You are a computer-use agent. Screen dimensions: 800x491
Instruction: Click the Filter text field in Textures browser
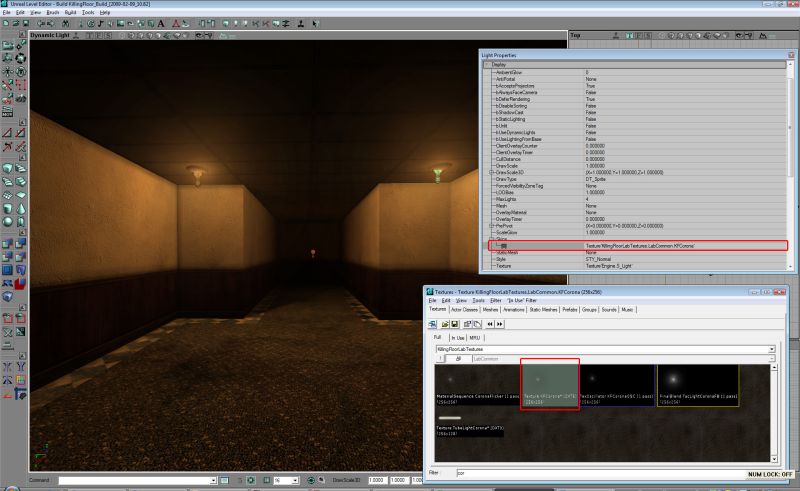pyautogui.click(x=602, y=473)
